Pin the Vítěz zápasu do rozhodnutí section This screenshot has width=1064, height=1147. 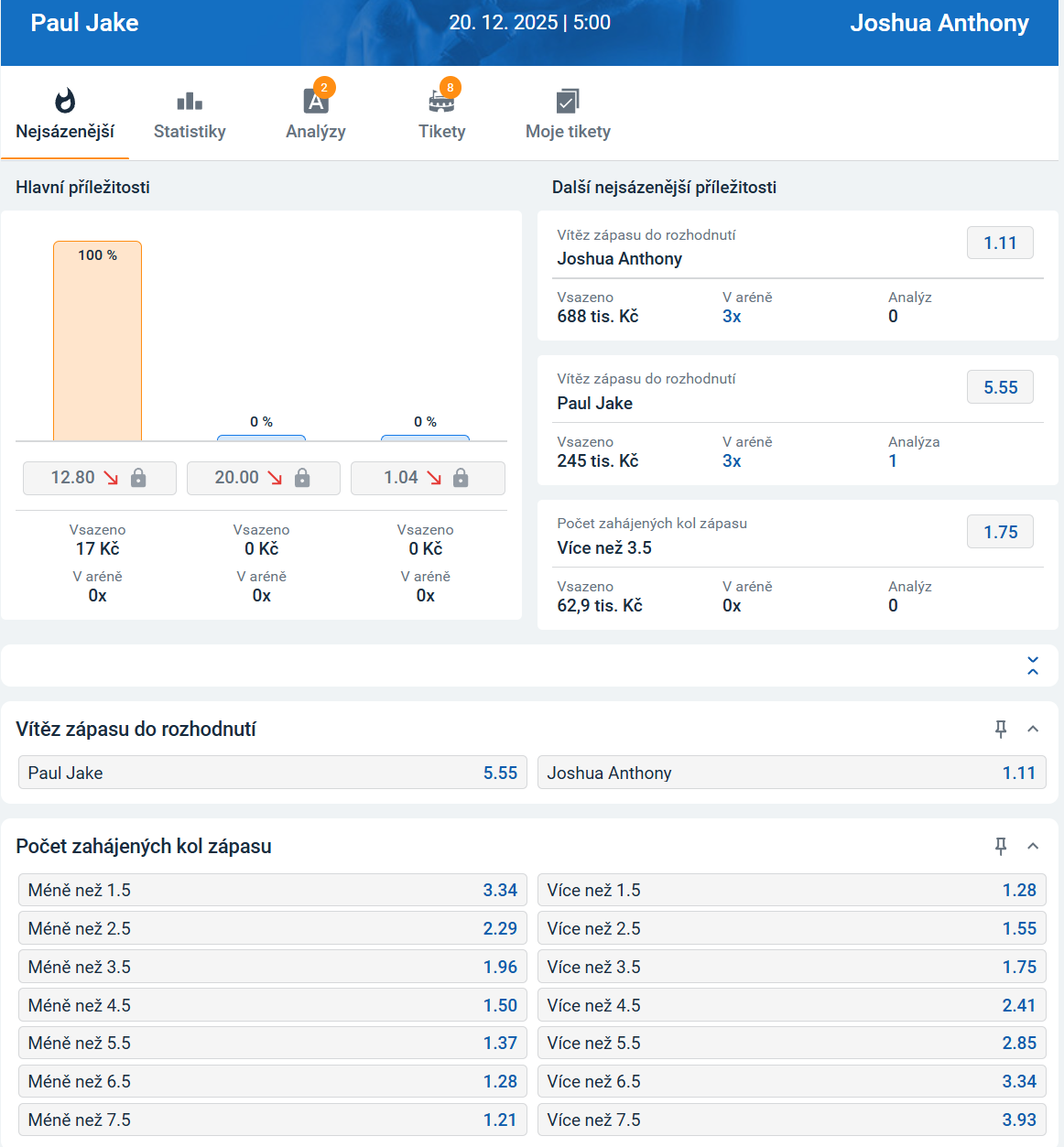tap(1001, 729)
